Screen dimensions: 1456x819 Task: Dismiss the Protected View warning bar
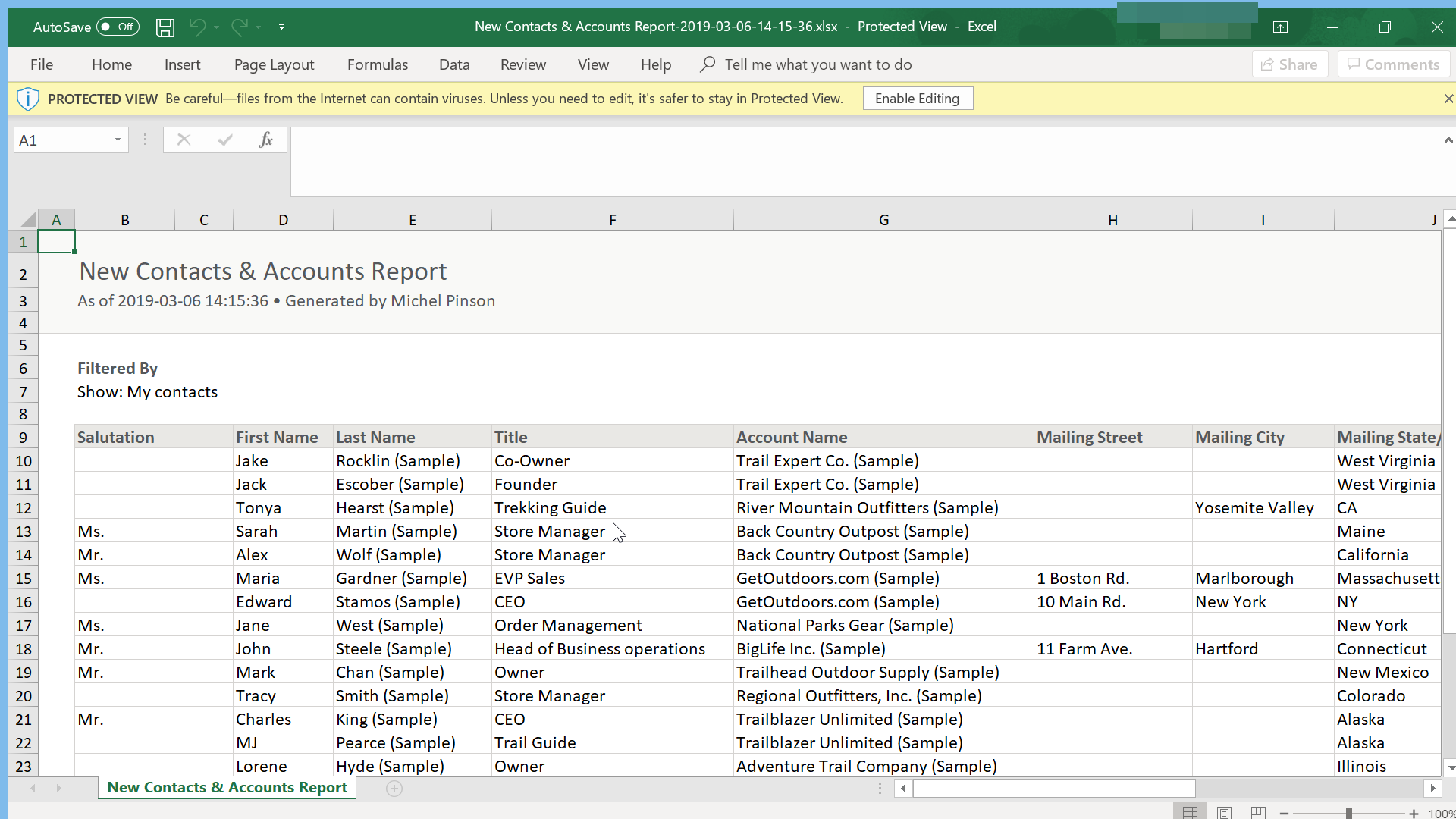(1448, 98)
